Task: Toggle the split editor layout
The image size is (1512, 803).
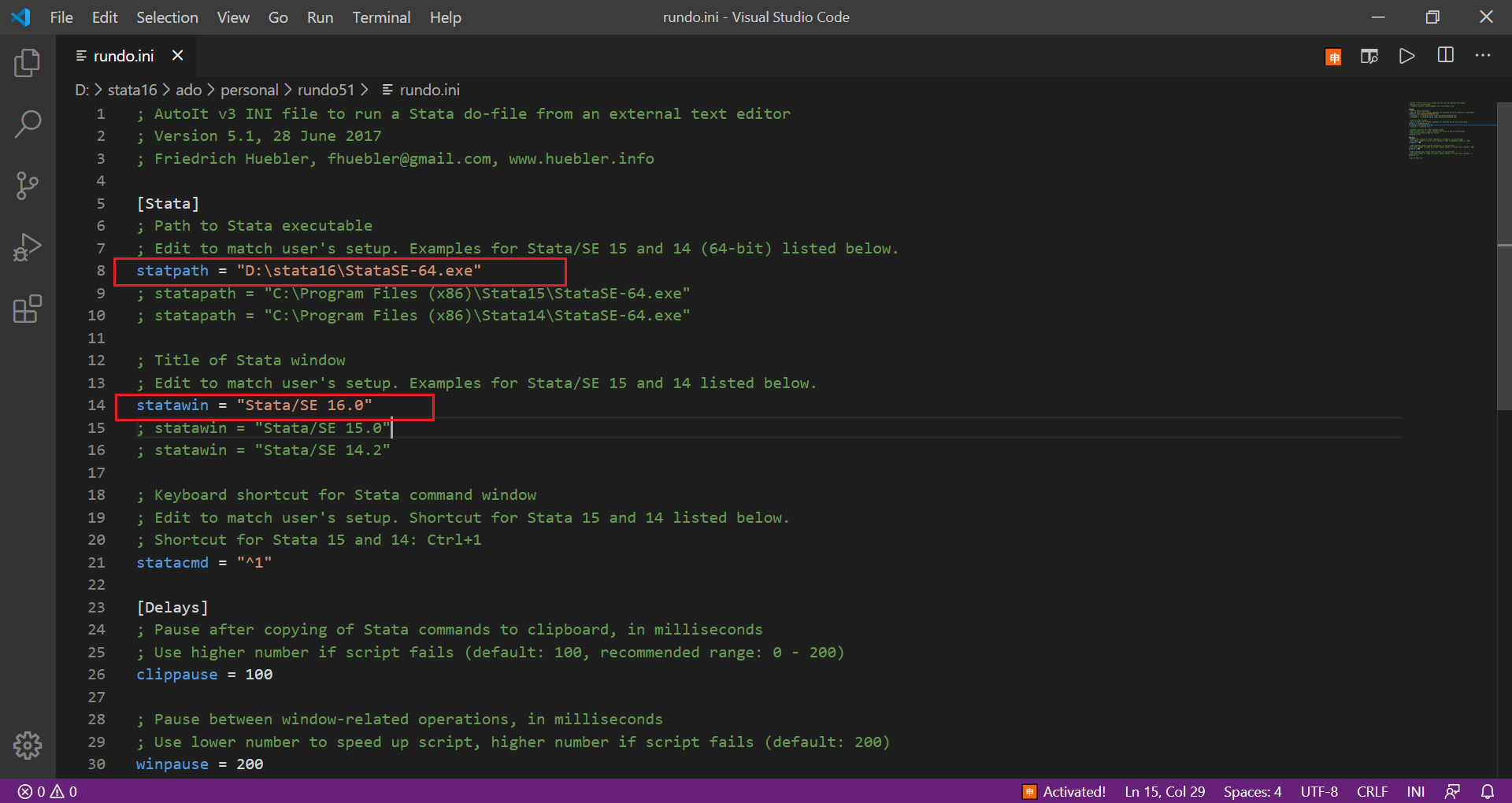Action: pos(1446,55)
